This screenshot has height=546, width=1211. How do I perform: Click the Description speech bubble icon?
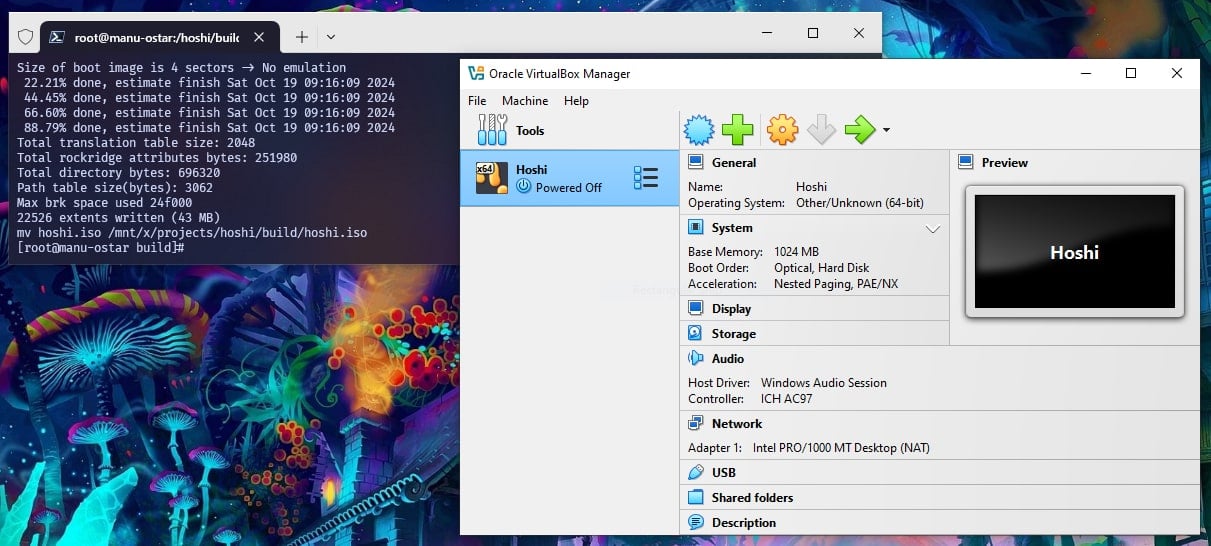coord(696,522)
